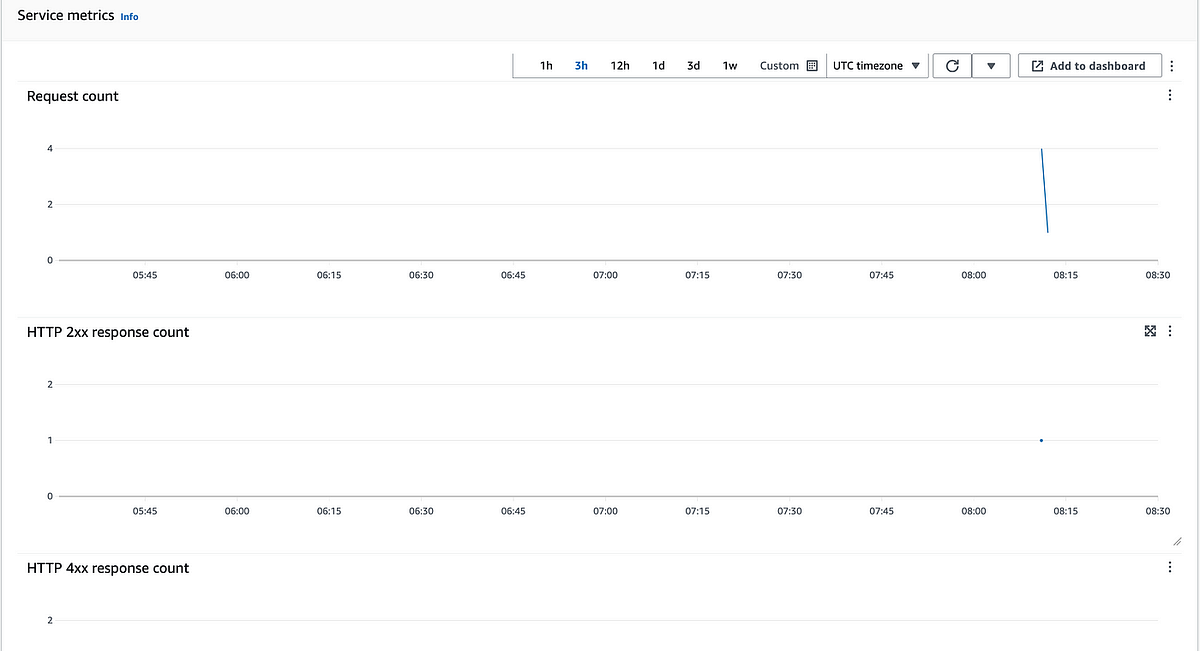Open the Custom date range picker
1200x651 pixels.
[x=781, y=65]
